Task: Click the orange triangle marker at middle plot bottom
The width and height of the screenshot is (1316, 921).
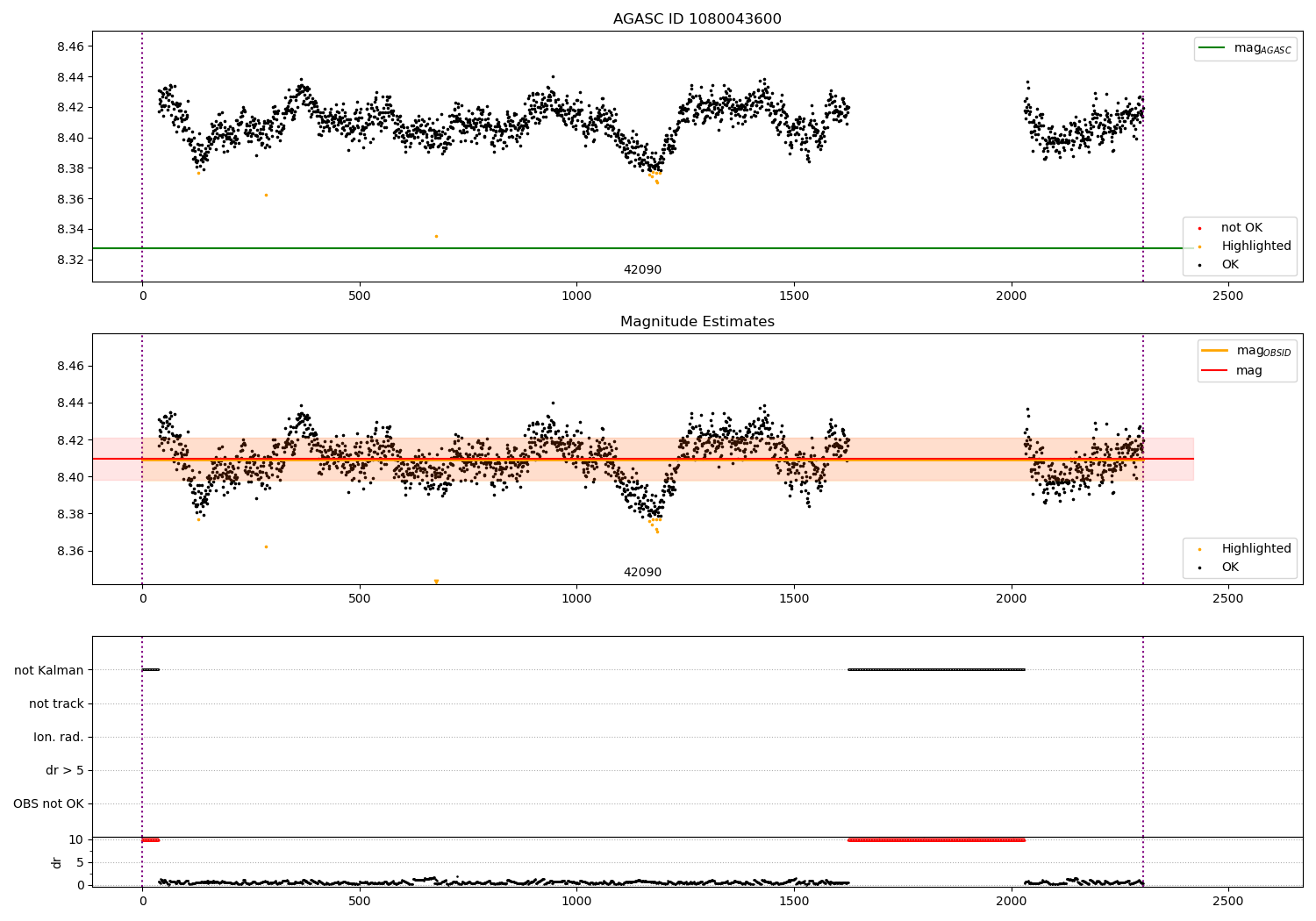Action: pyautogui.click(x=436, y=582)
